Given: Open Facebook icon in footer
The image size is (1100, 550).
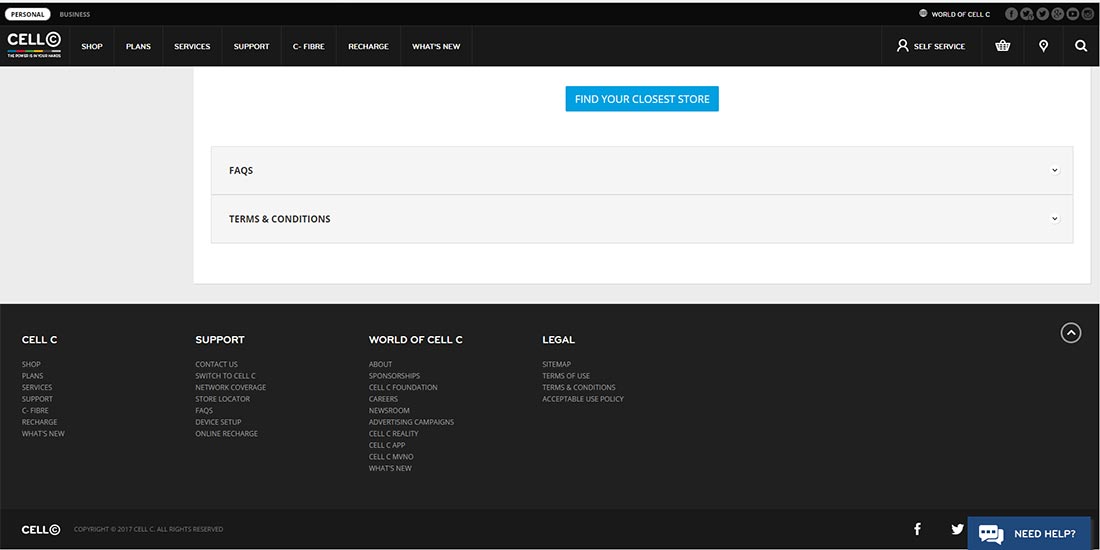Looking at the screenshot, I should point(917,529).
